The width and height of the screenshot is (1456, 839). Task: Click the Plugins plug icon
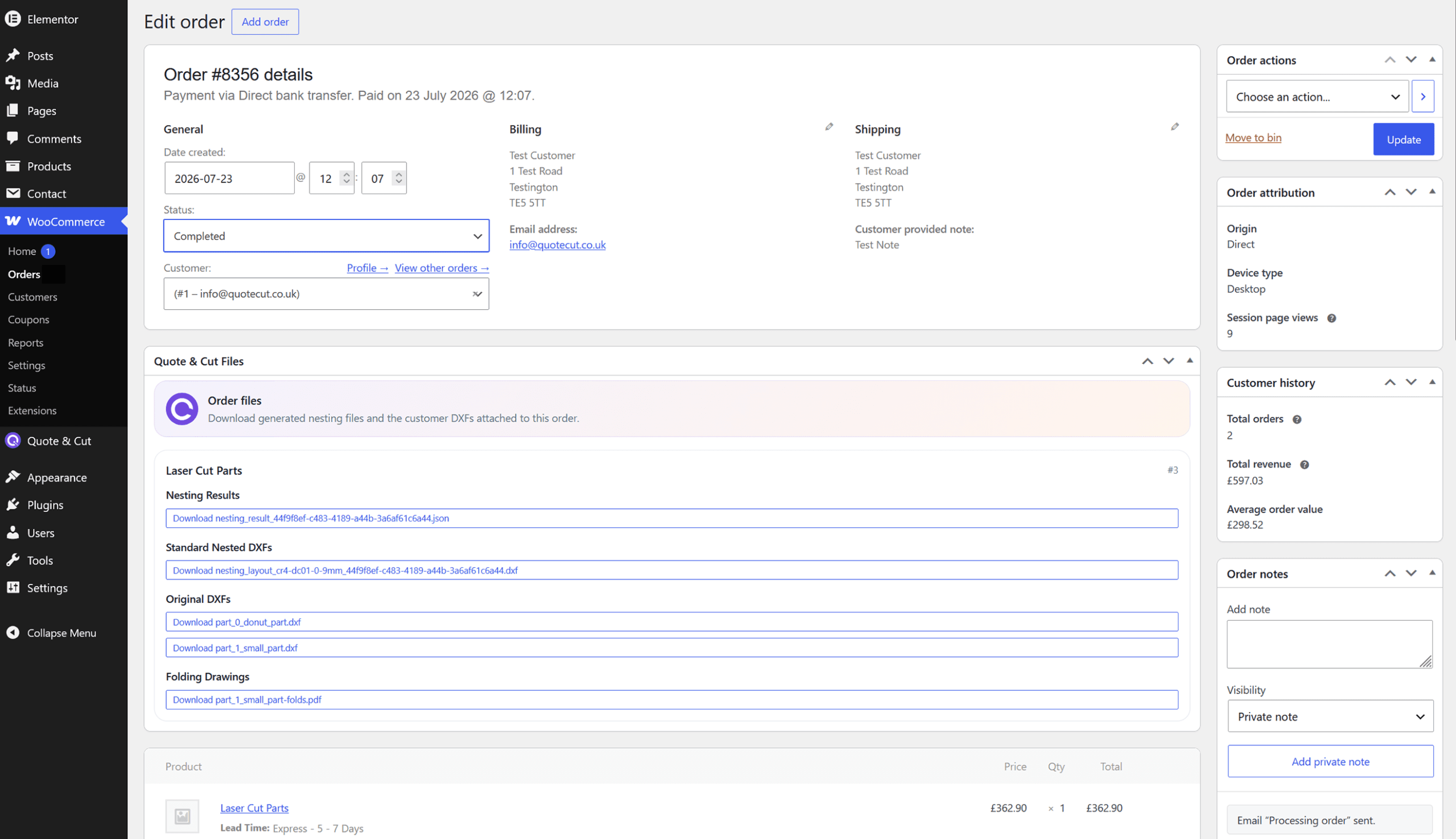13,505
